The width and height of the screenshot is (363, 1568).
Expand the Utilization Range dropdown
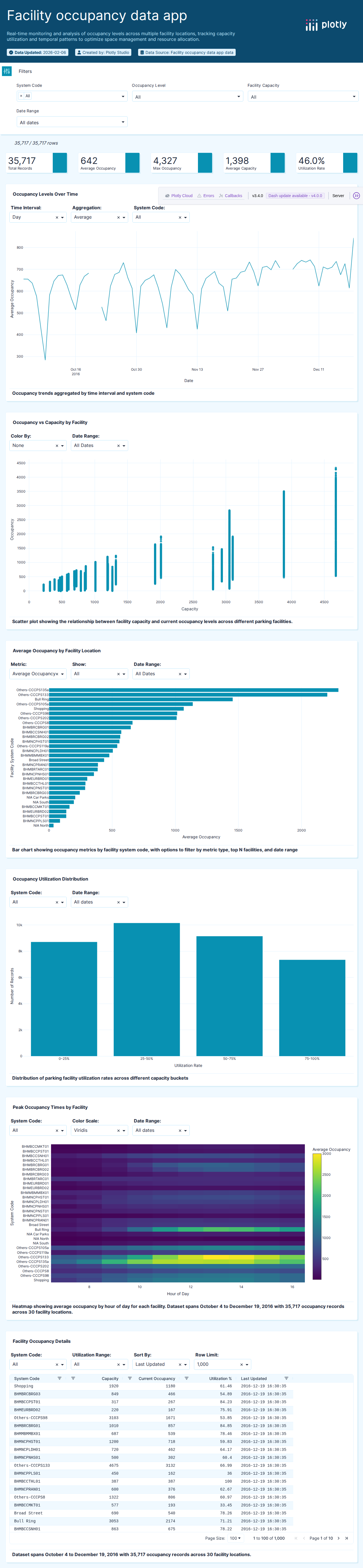[x=124, y=1364]
